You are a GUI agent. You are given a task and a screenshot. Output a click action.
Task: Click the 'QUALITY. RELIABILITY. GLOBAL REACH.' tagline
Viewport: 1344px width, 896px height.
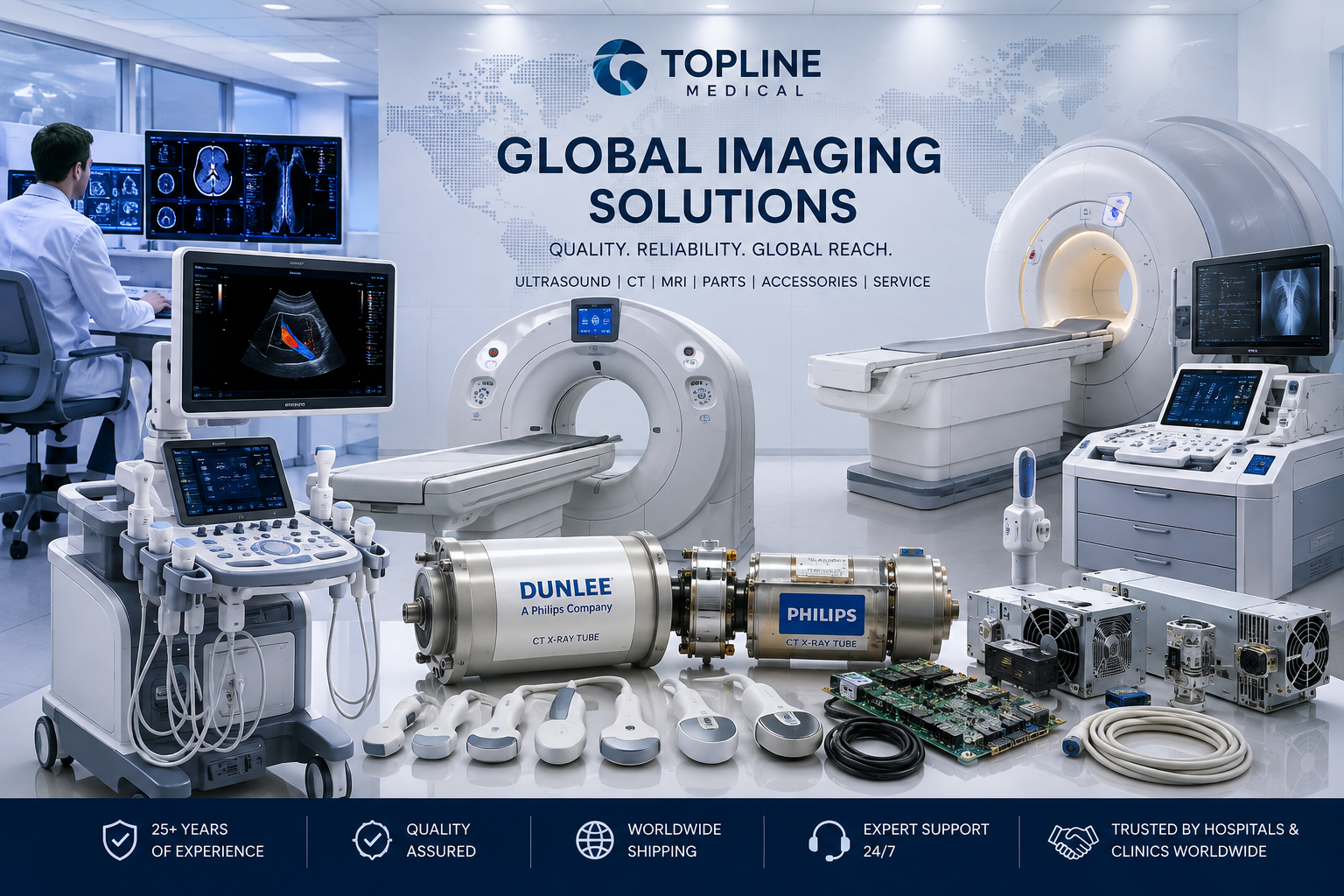[720, 249]
